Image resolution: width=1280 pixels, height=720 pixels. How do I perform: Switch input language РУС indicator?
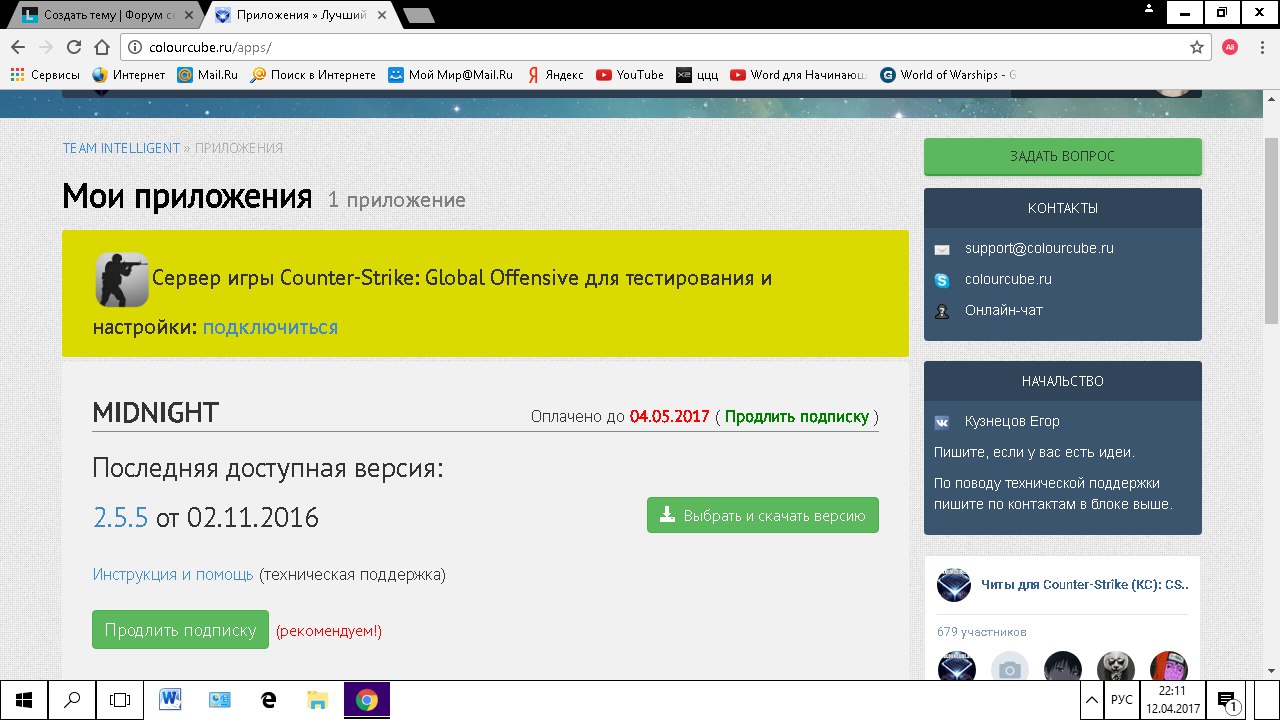coord(1122,700)
